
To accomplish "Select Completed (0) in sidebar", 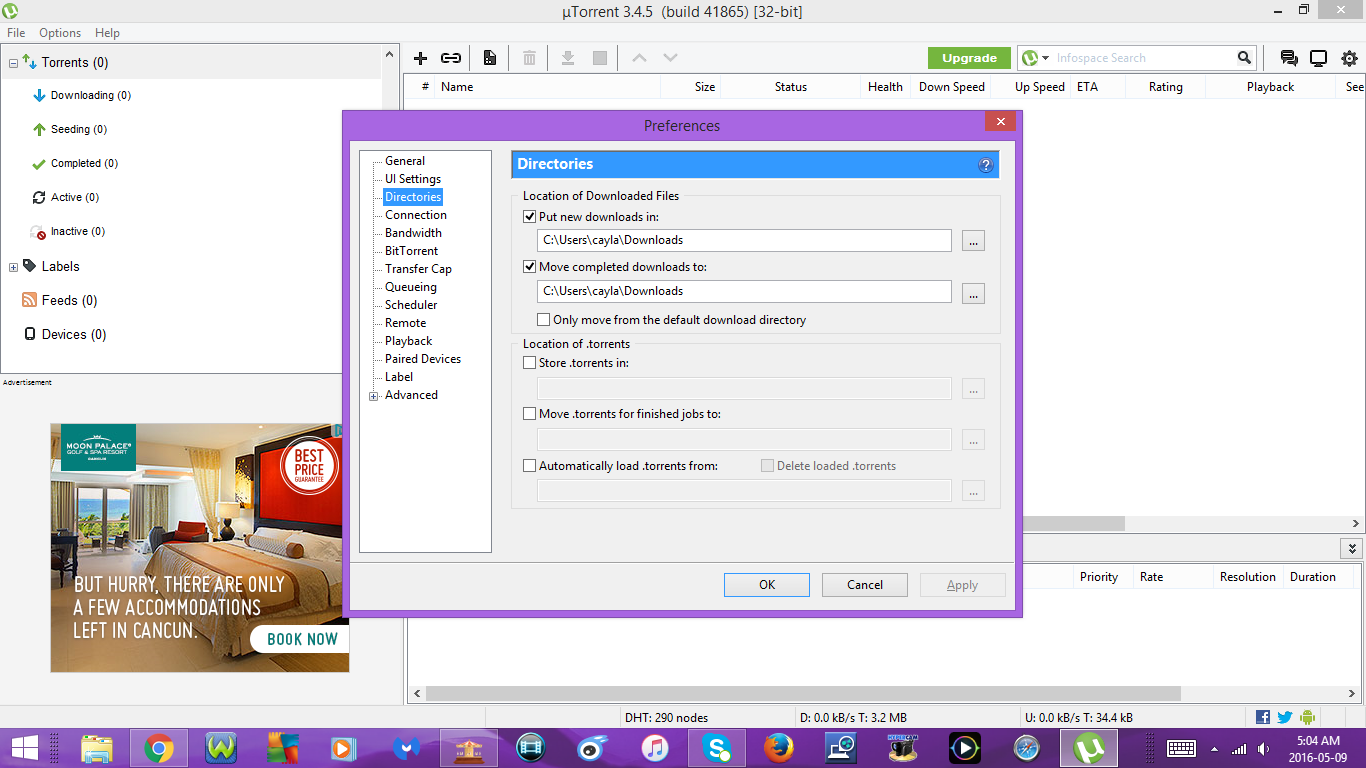I will pyautogui.click(x=85, y=164).
